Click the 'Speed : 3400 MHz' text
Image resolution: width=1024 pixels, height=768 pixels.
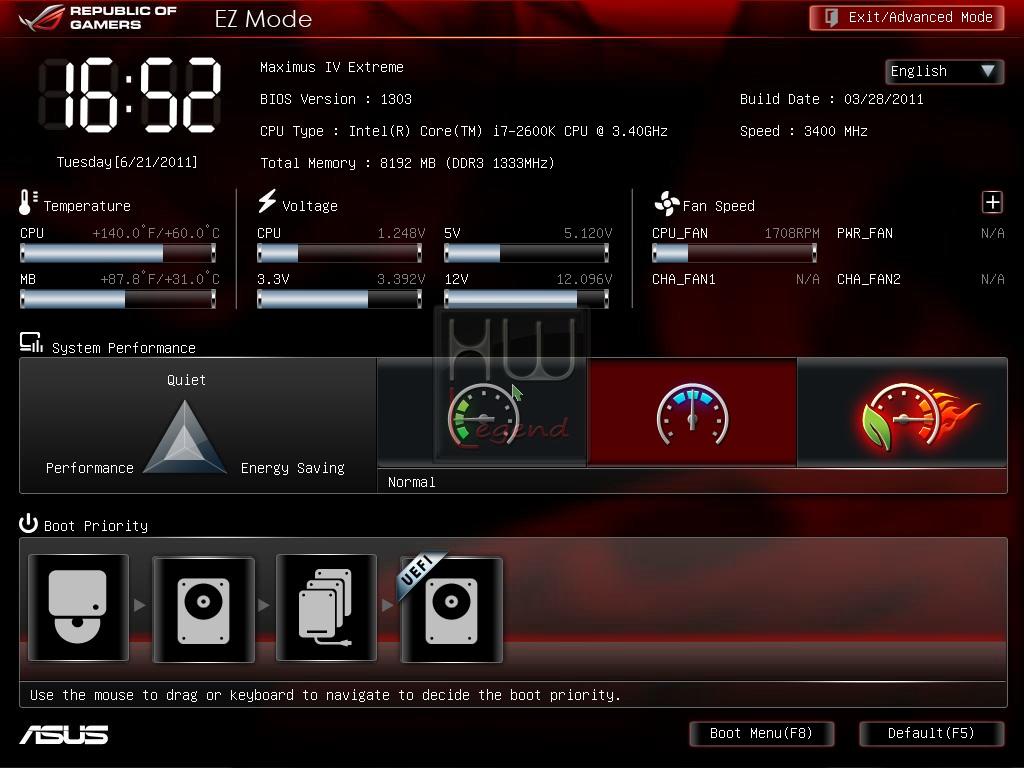804,131
